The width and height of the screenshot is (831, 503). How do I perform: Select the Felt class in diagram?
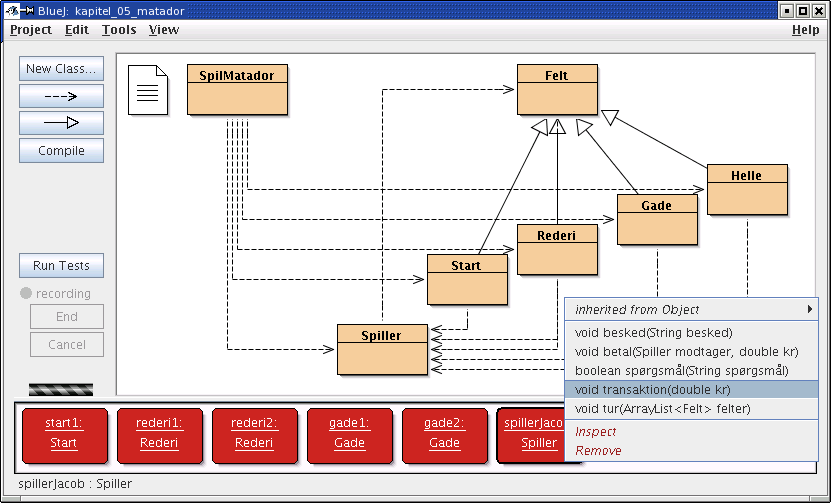557,89
